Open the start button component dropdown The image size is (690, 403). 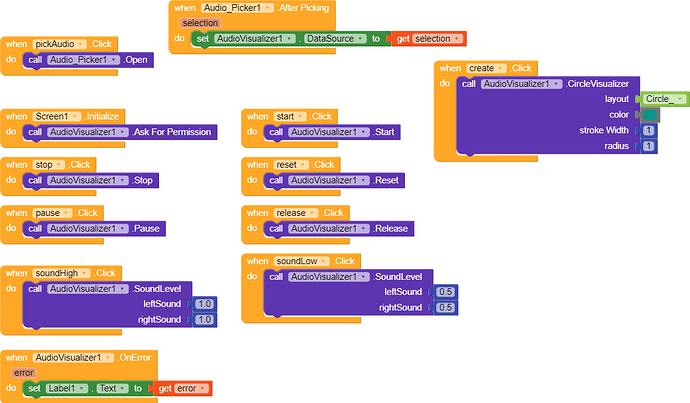click(290, 117)
